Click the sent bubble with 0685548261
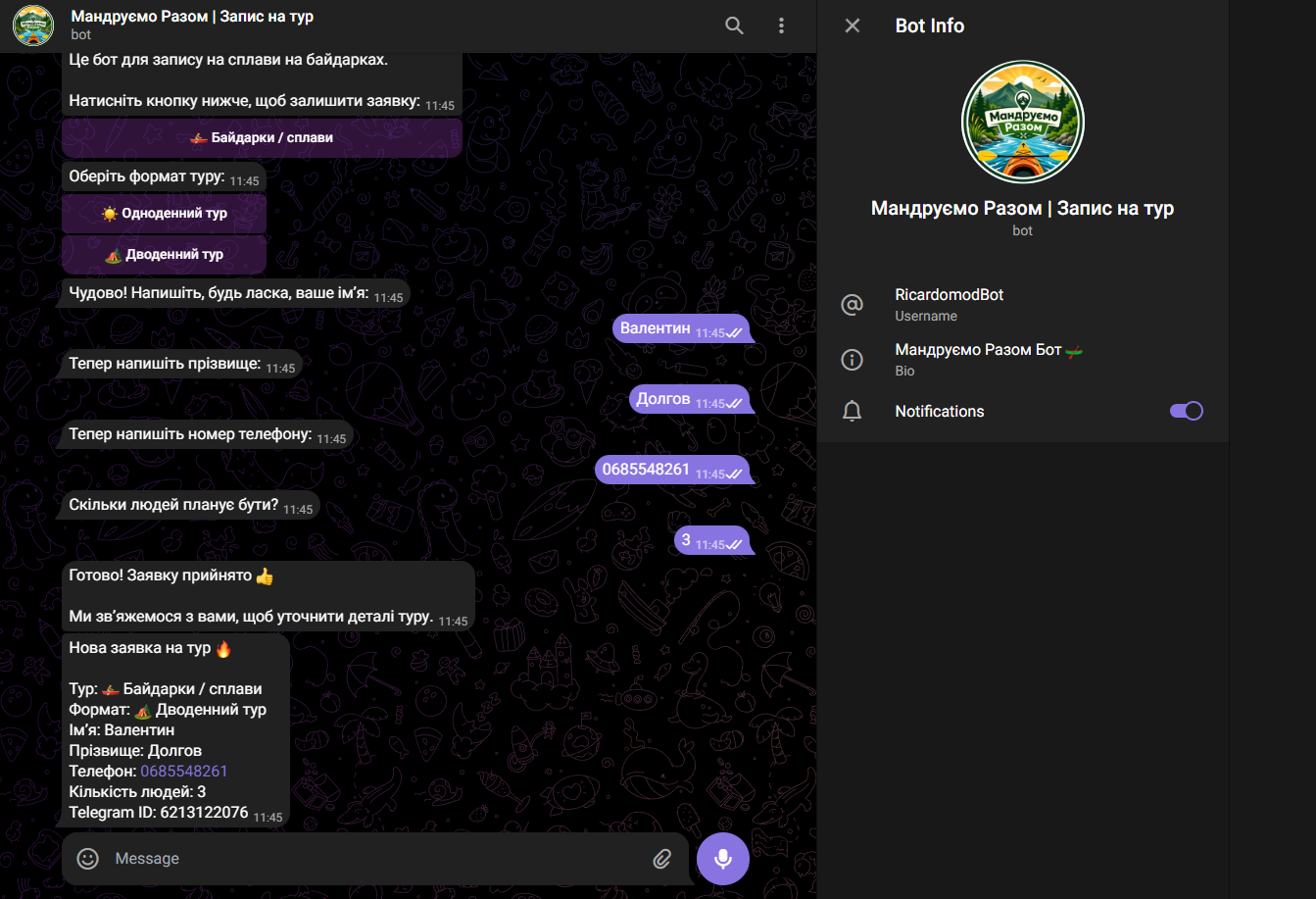Image resolution: width=1316 pixels, height=899 pixels. tap(673, 470)
